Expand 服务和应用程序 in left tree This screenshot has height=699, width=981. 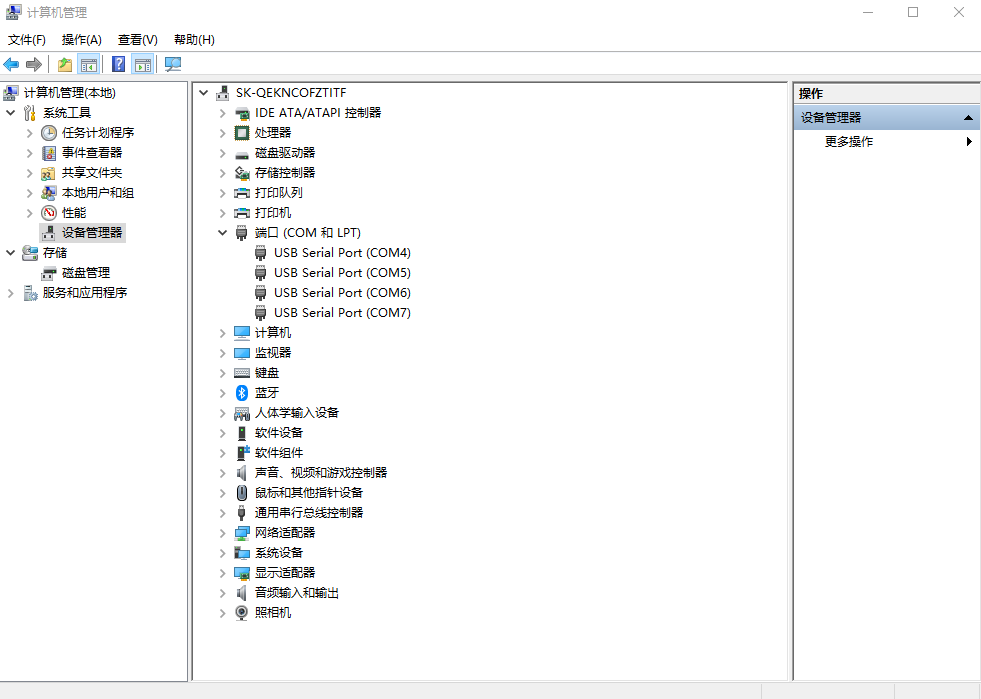[11, 293]
